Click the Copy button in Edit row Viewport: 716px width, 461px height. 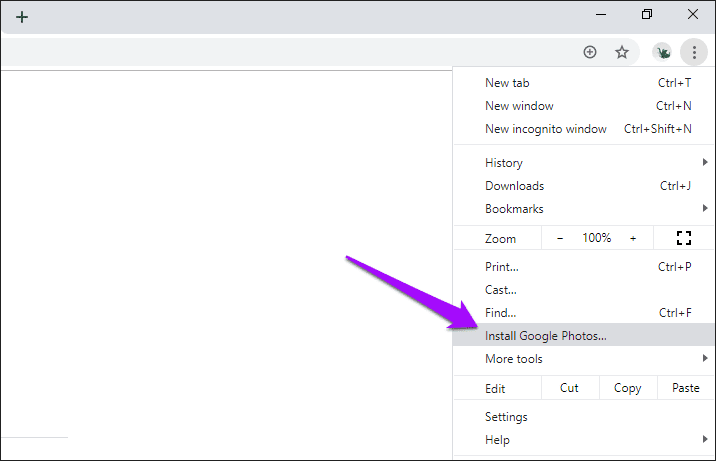(x=627, y=388)
